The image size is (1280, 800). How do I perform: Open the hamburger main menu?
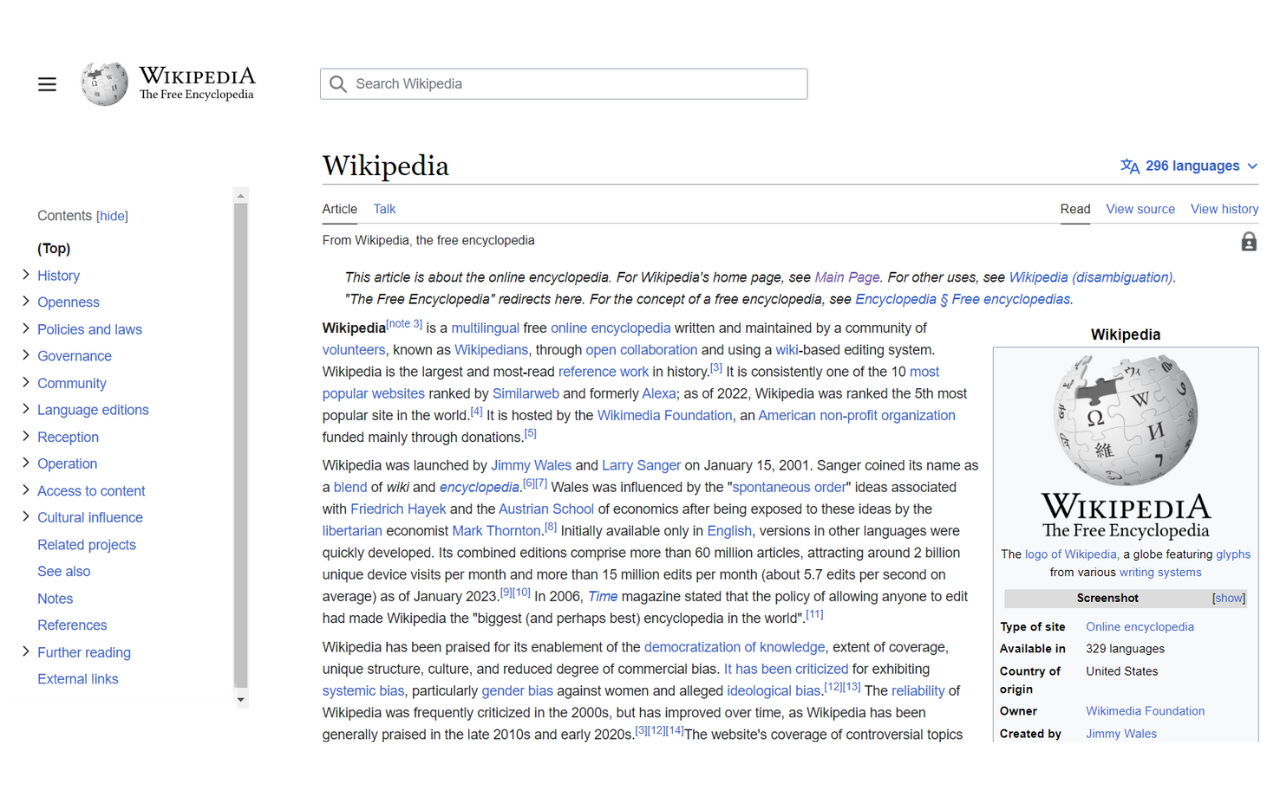coord(47,84)
